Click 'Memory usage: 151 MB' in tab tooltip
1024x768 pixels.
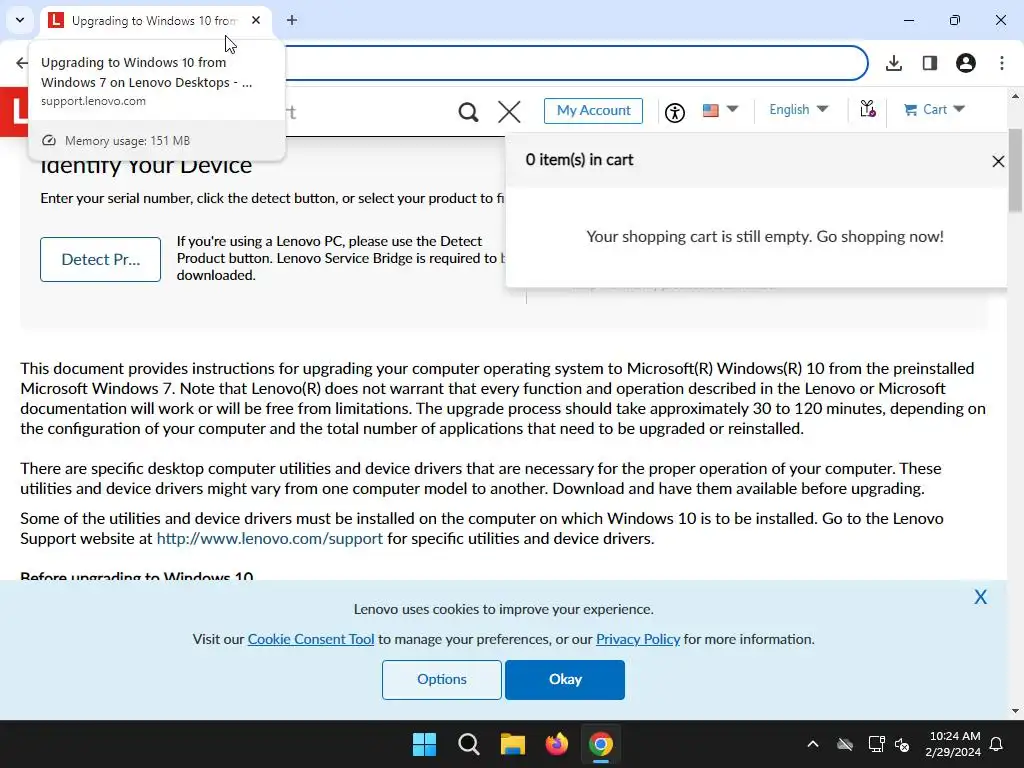127,140
